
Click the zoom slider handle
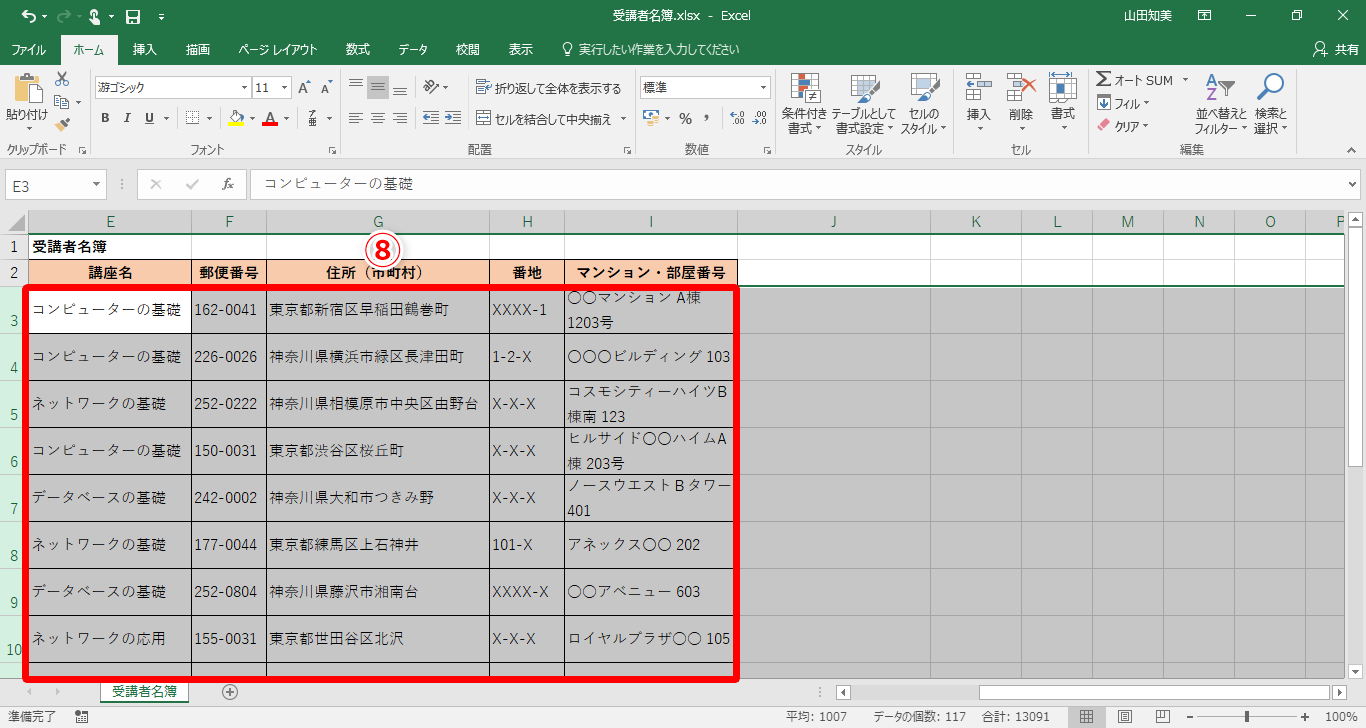(x=1246, y=716)
